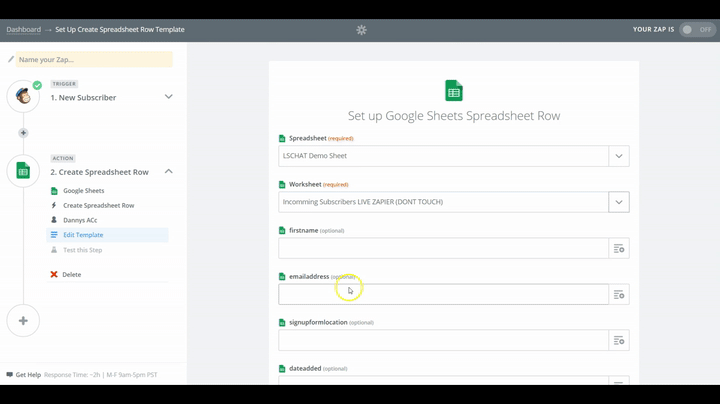Screen dimensions: 720x404
Task: Click the small plus between steps
Action: coord(23,133)
